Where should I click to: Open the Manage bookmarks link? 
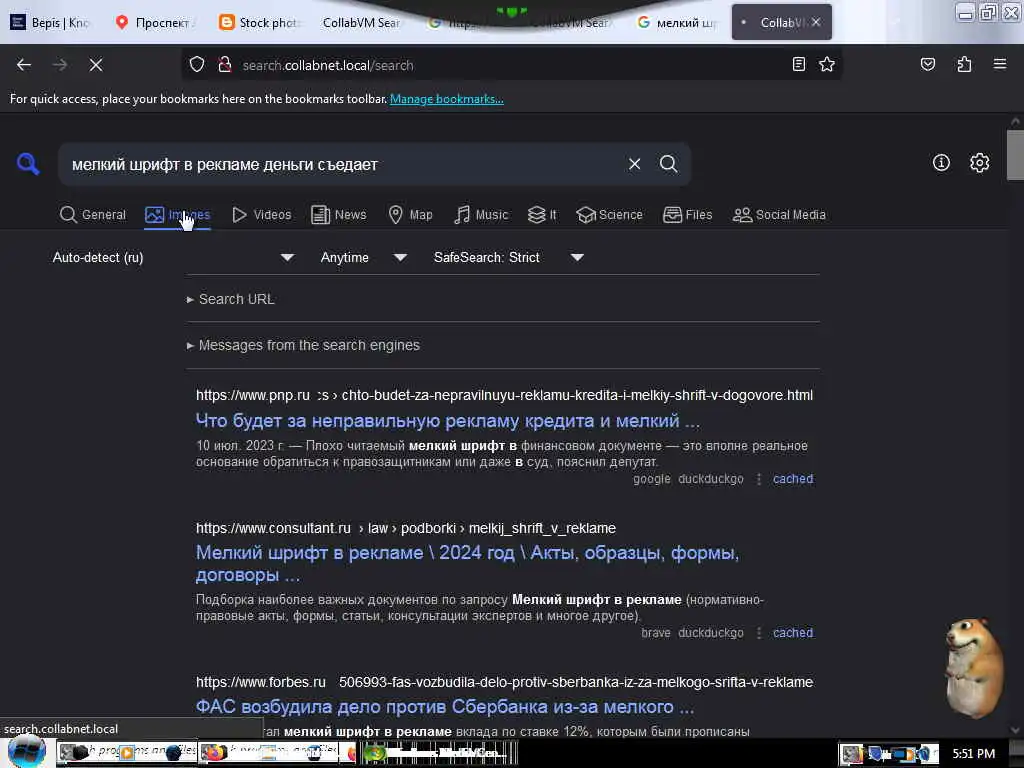click(447, 99)
